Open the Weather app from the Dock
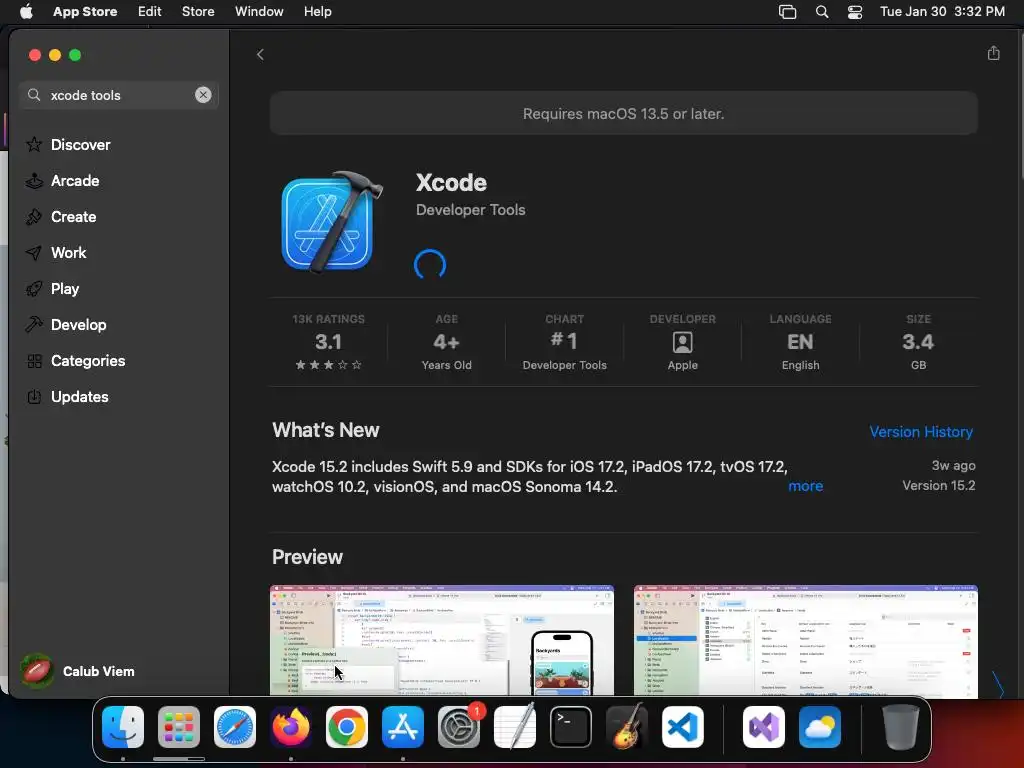Image resolution: width=1024 pixels, height=768 pixels. (820, 727)
